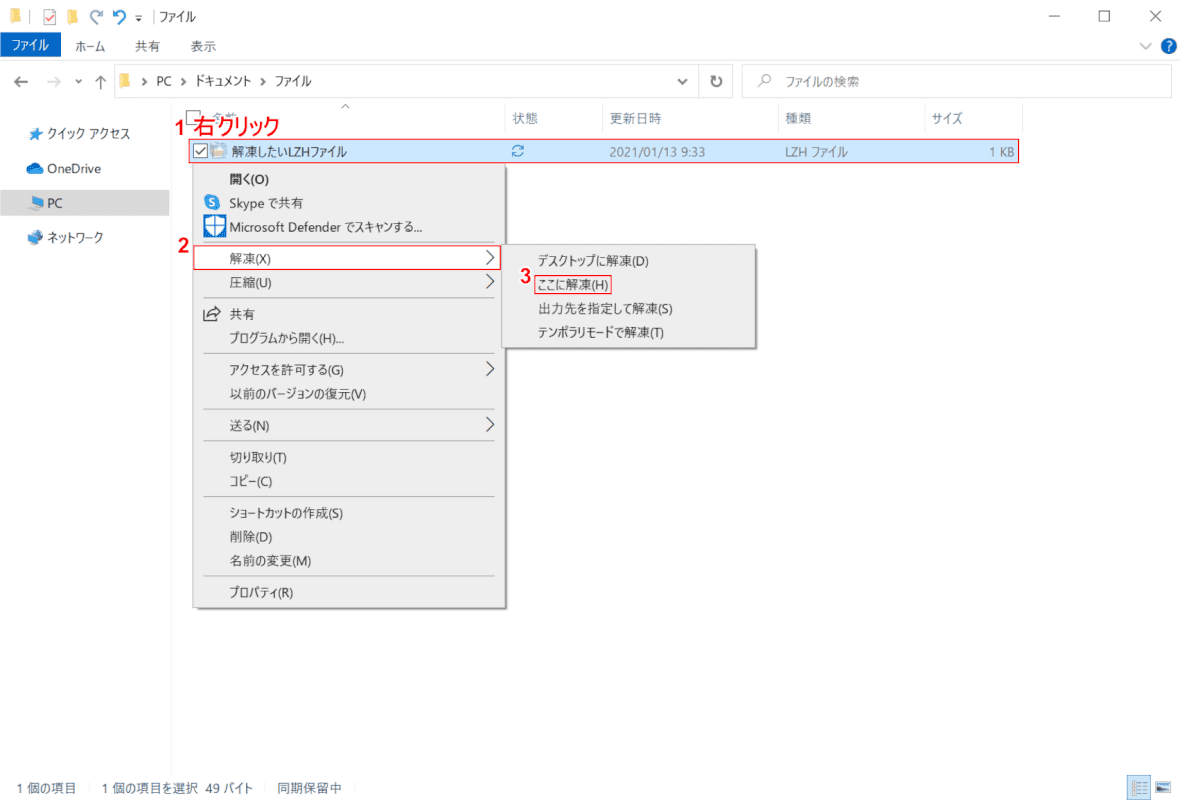Go forward with the right arrow button

(x=53, y=81)
